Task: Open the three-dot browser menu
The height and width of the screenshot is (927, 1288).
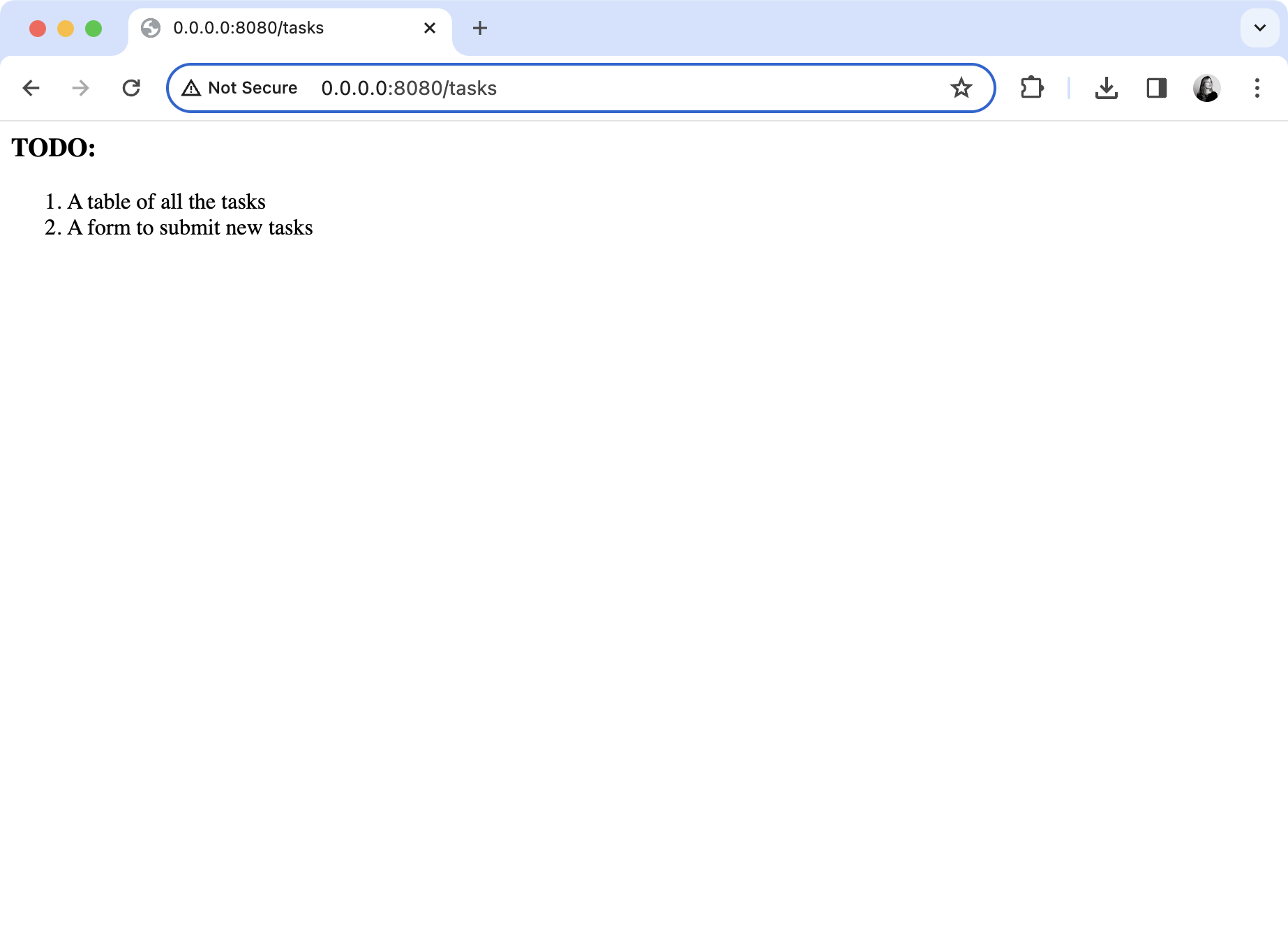Action: pos(1257,88)
